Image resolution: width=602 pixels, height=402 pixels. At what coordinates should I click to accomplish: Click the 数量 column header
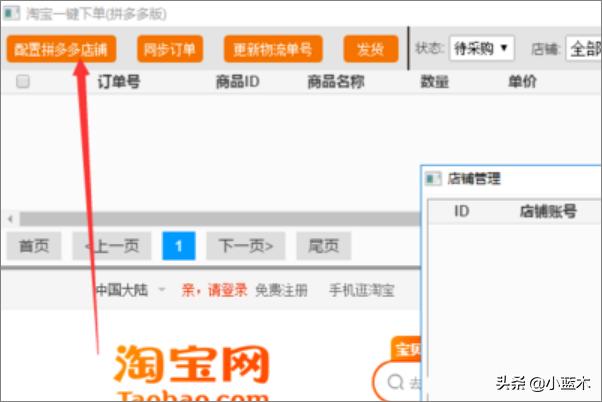pyautogui.click(x=434, y=81)
